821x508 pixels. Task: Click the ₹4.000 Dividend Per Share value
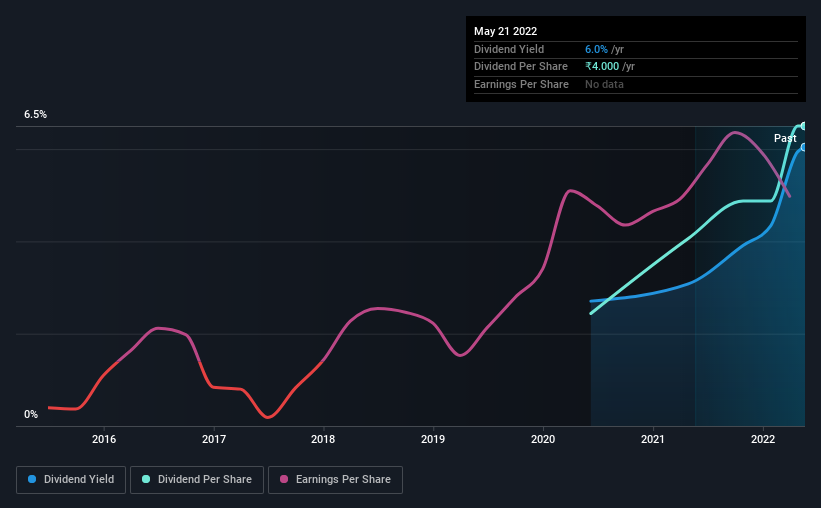tap(602, 67)
